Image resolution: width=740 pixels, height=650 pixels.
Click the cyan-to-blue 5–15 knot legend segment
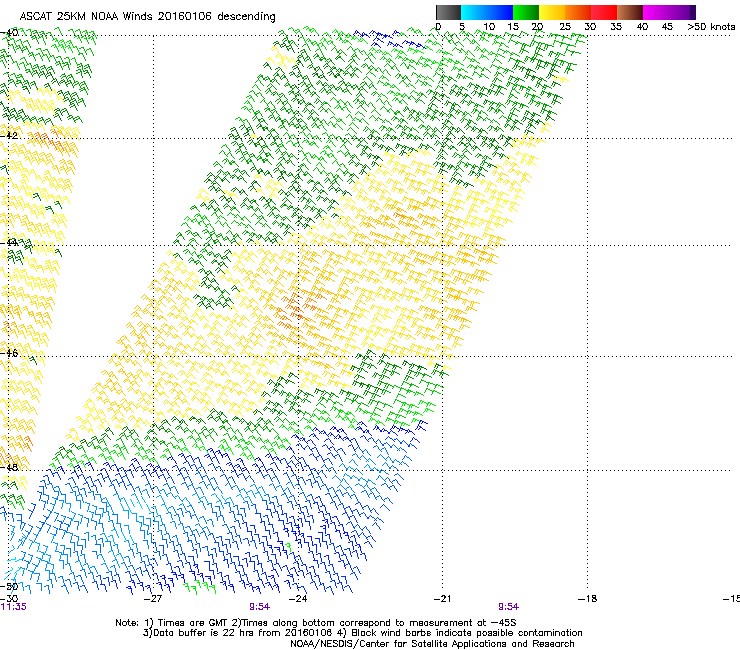point(487,12)
